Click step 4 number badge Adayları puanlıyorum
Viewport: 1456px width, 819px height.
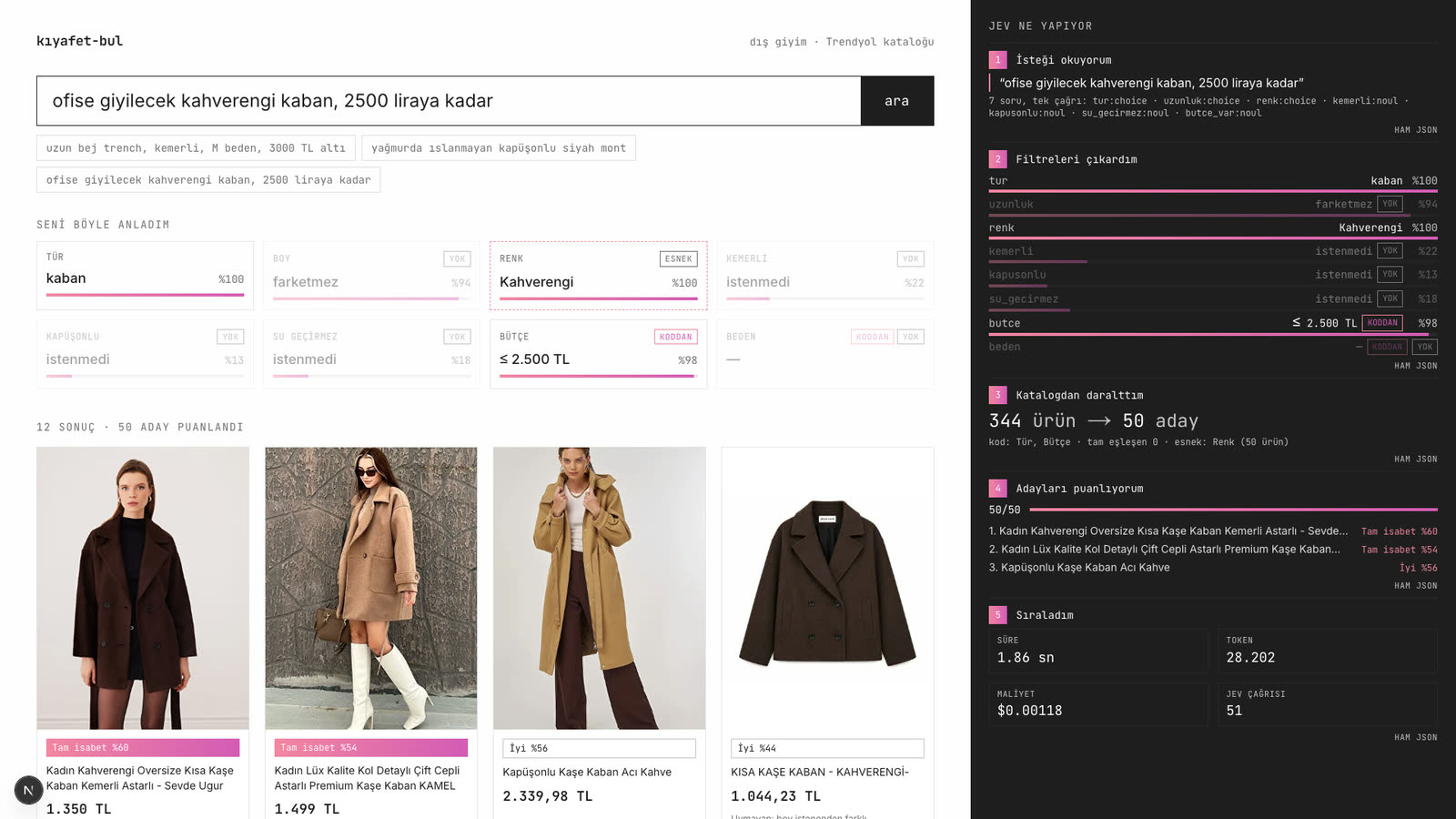point(997,489)
